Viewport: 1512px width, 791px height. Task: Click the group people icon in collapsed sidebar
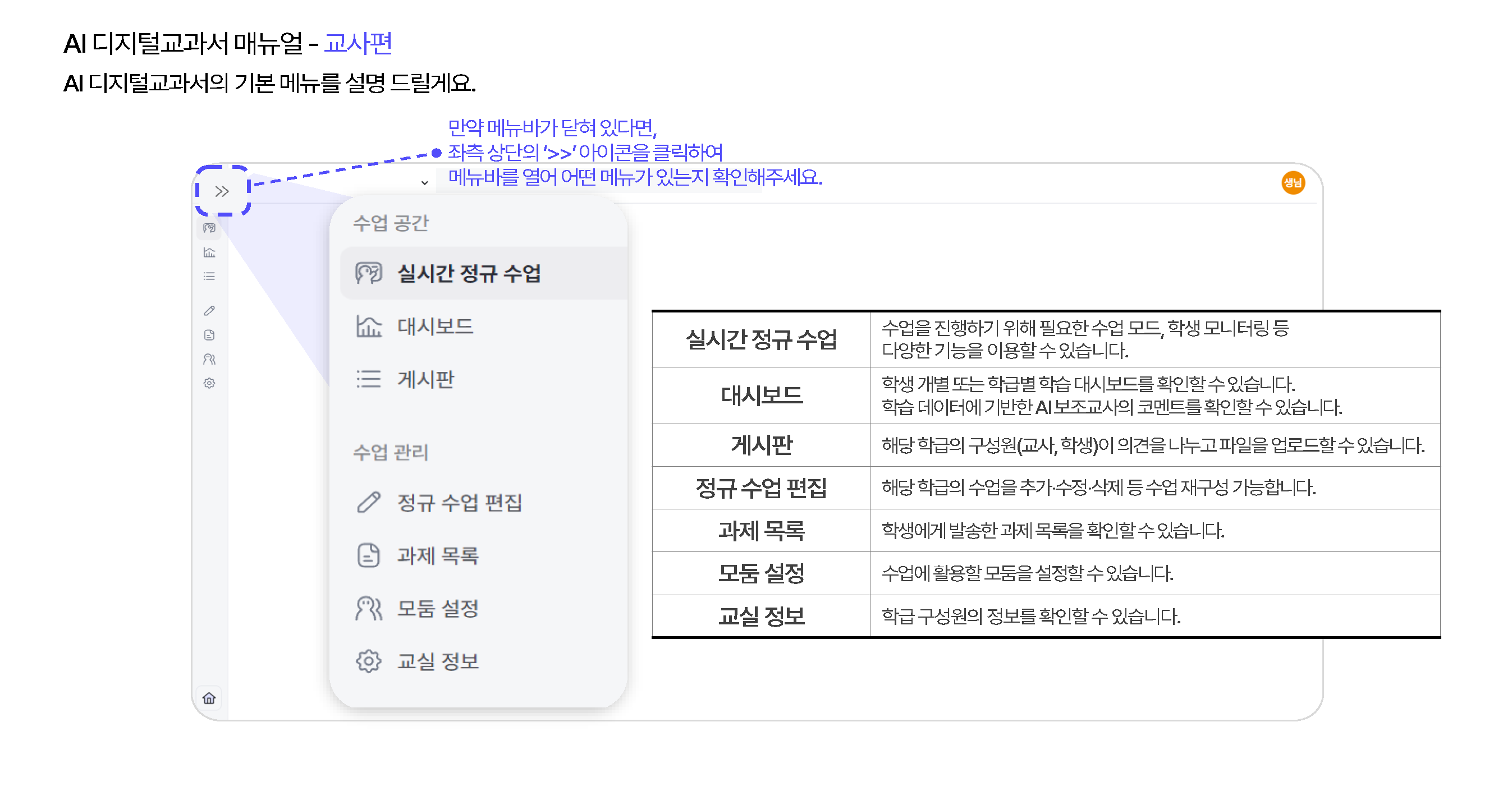point(209,359)
